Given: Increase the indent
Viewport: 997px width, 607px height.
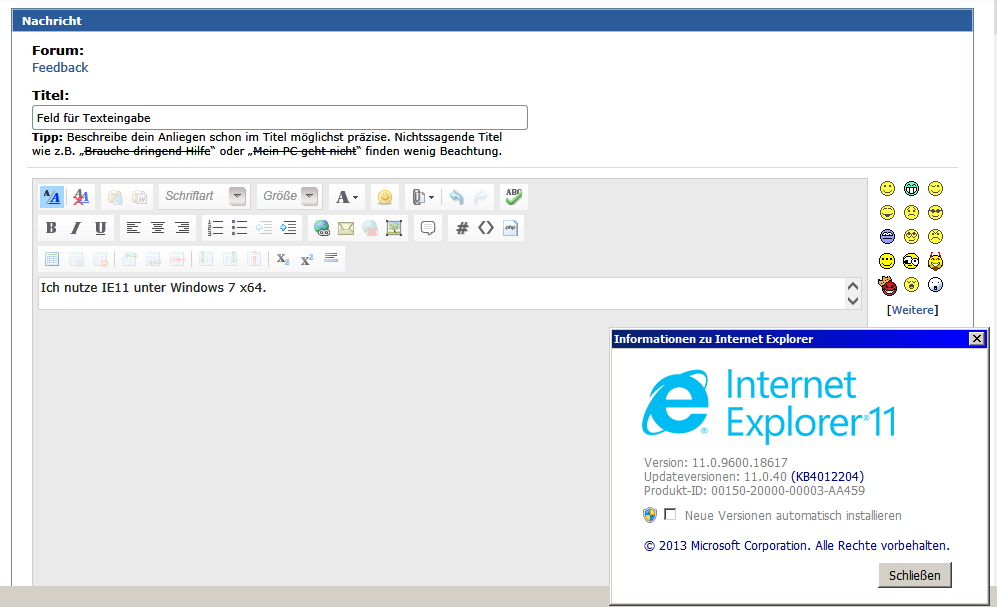Looking at the screenshot, I should click(x=288, y=228).
